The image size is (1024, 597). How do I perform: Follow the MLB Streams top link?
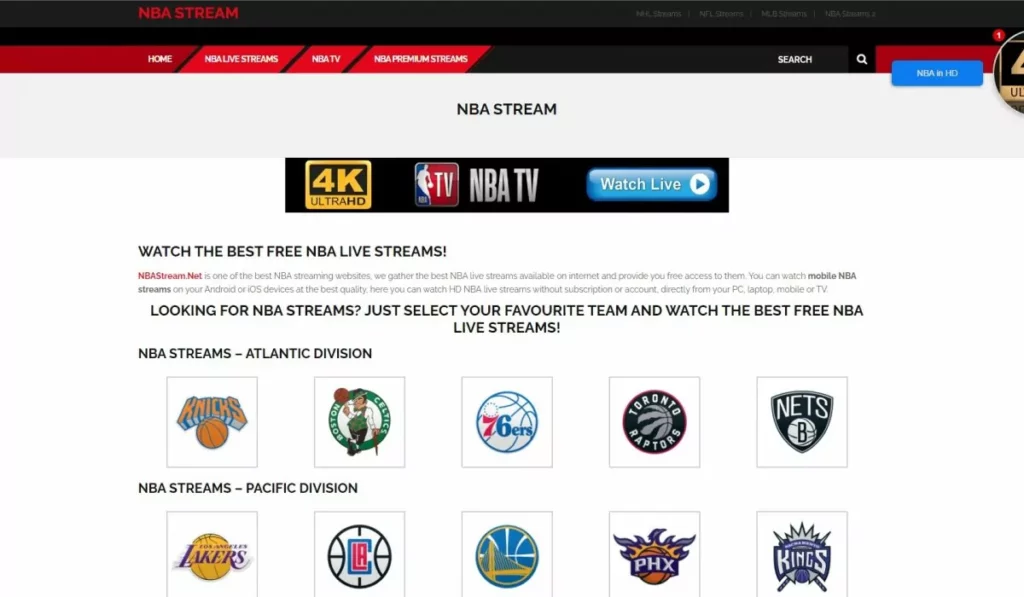[x=784, y=14]
